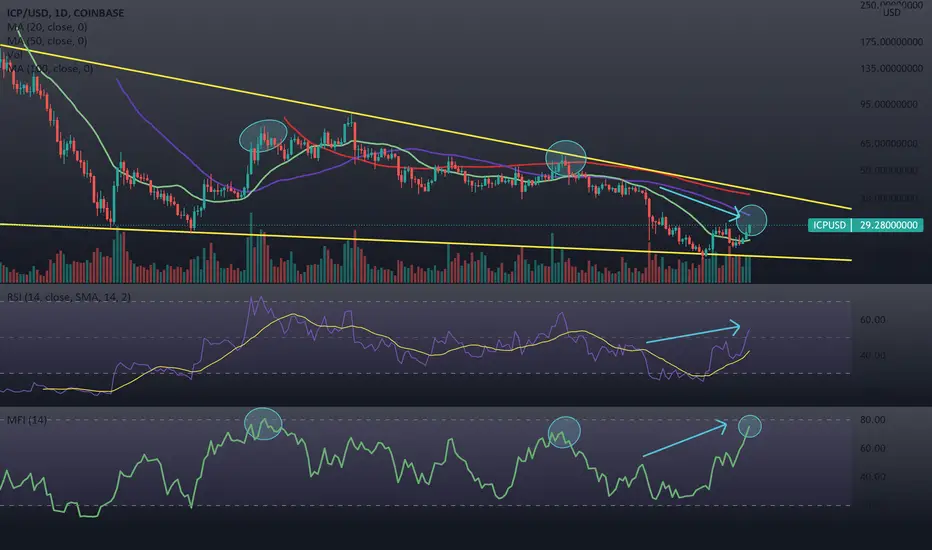This screenshot has width=932, height=550.
Task: Select the MA (50, close, 0) indicator legend
Action: [x=47, y=40]
